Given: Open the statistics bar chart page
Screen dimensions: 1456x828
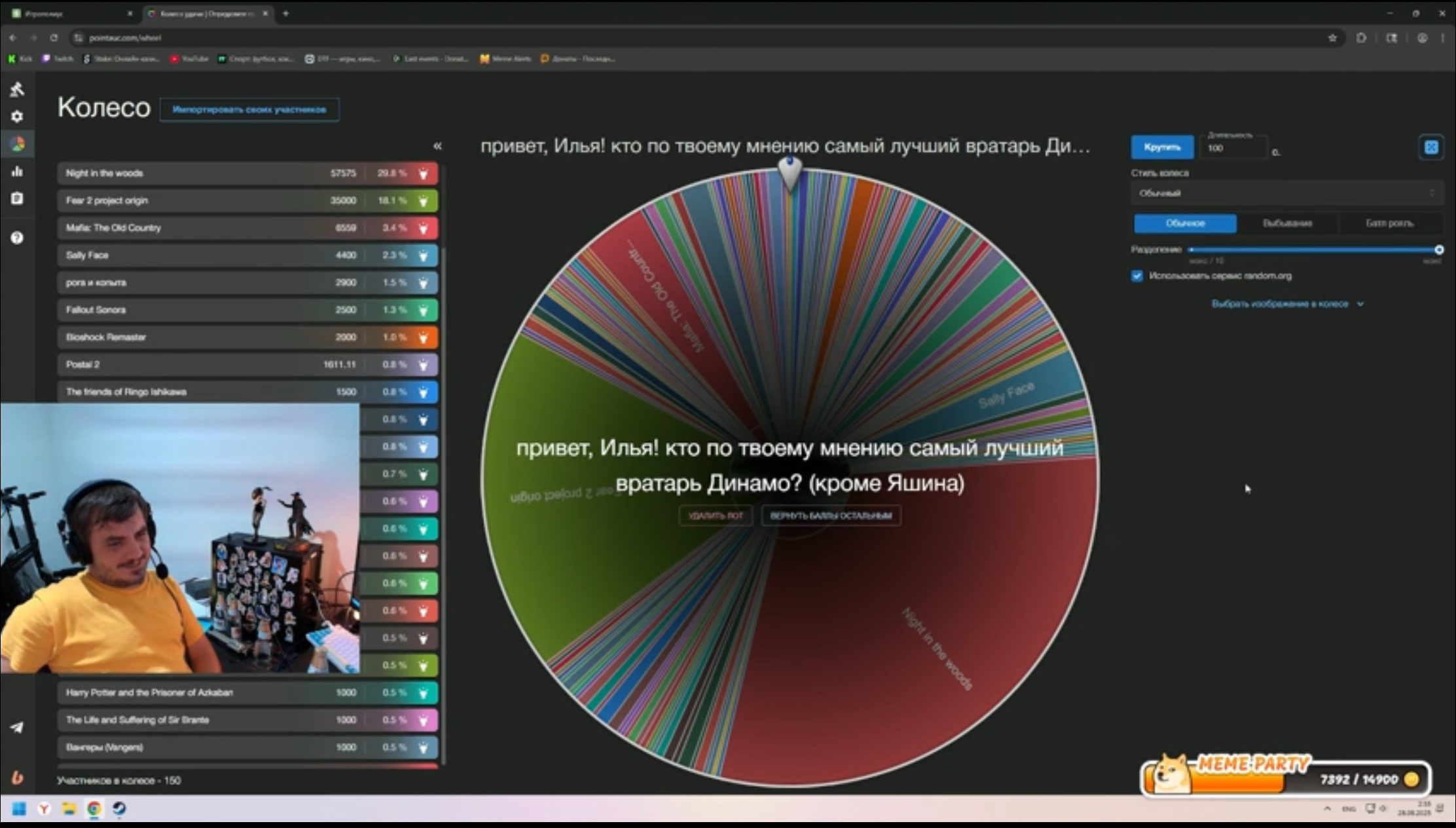Looking at the screenshot, I should tap(17, 172).
